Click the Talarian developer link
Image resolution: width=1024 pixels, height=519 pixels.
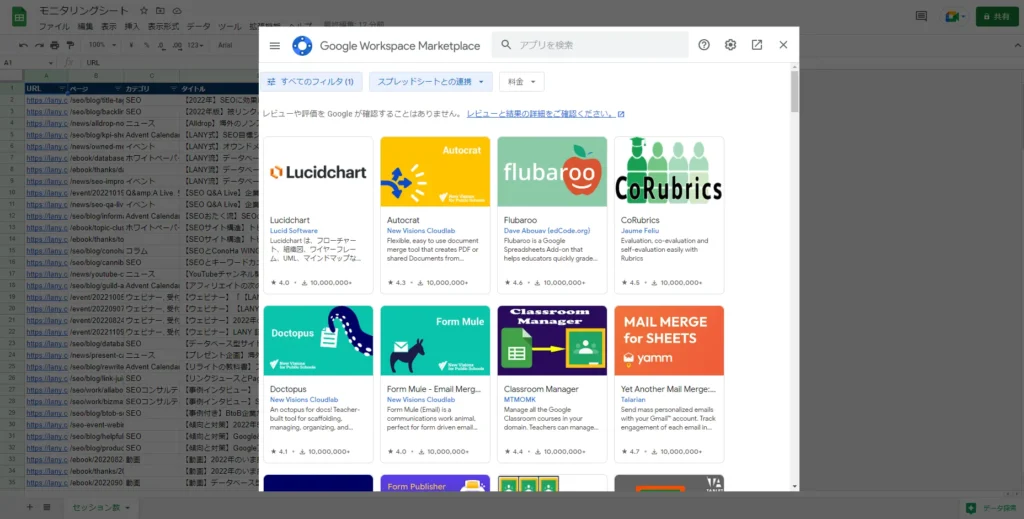633,400
